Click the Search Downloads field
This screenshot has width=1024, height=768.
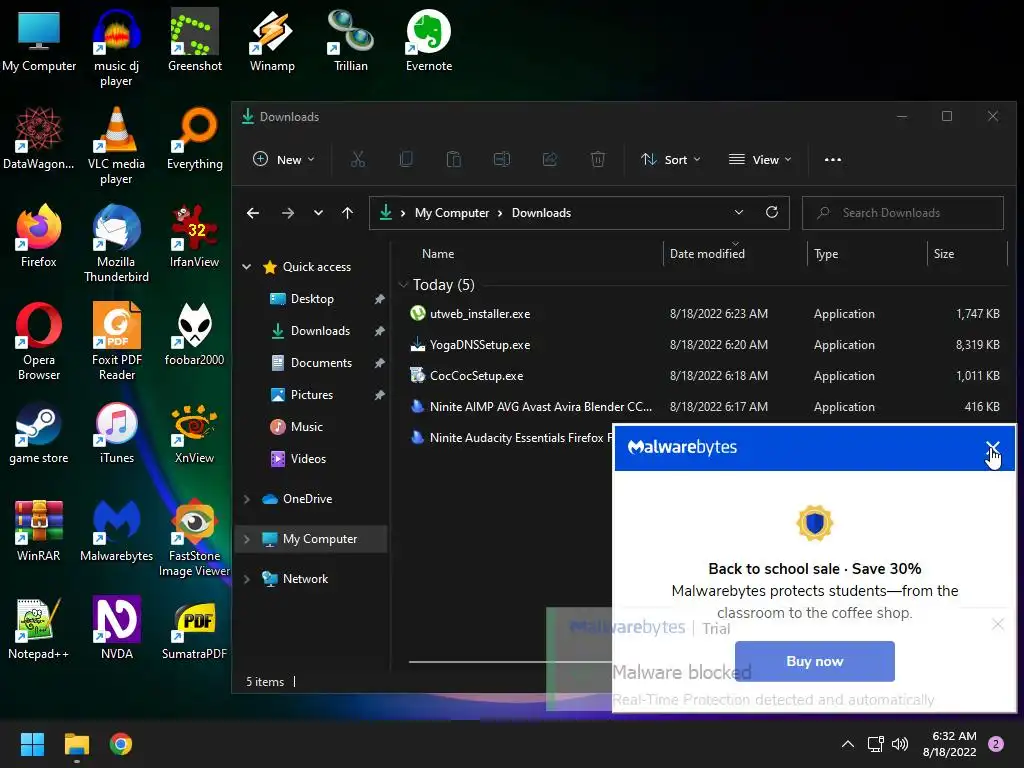coord(903,213)
